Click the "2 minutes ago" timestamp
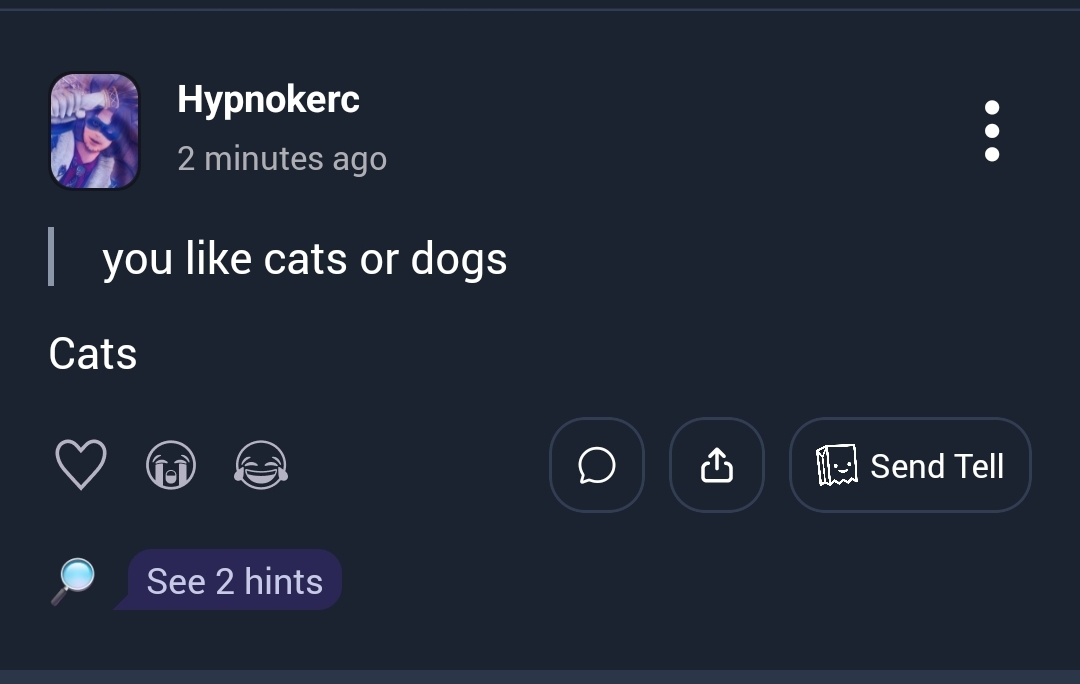This screenshot has height=684, width=1080. 282,159
